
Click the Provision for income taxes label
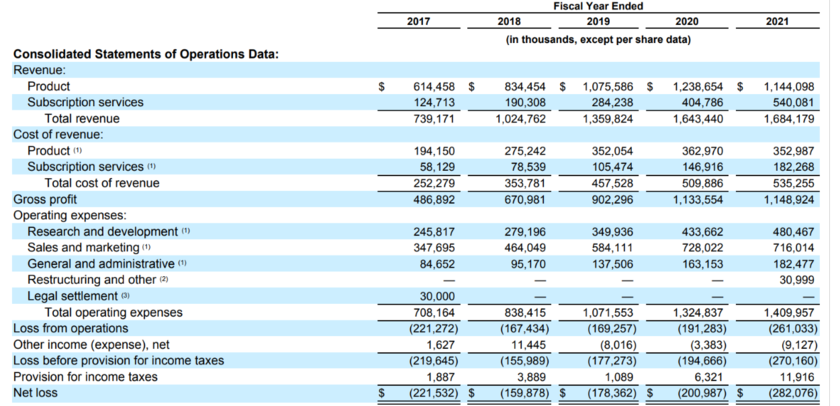[85, 377]
